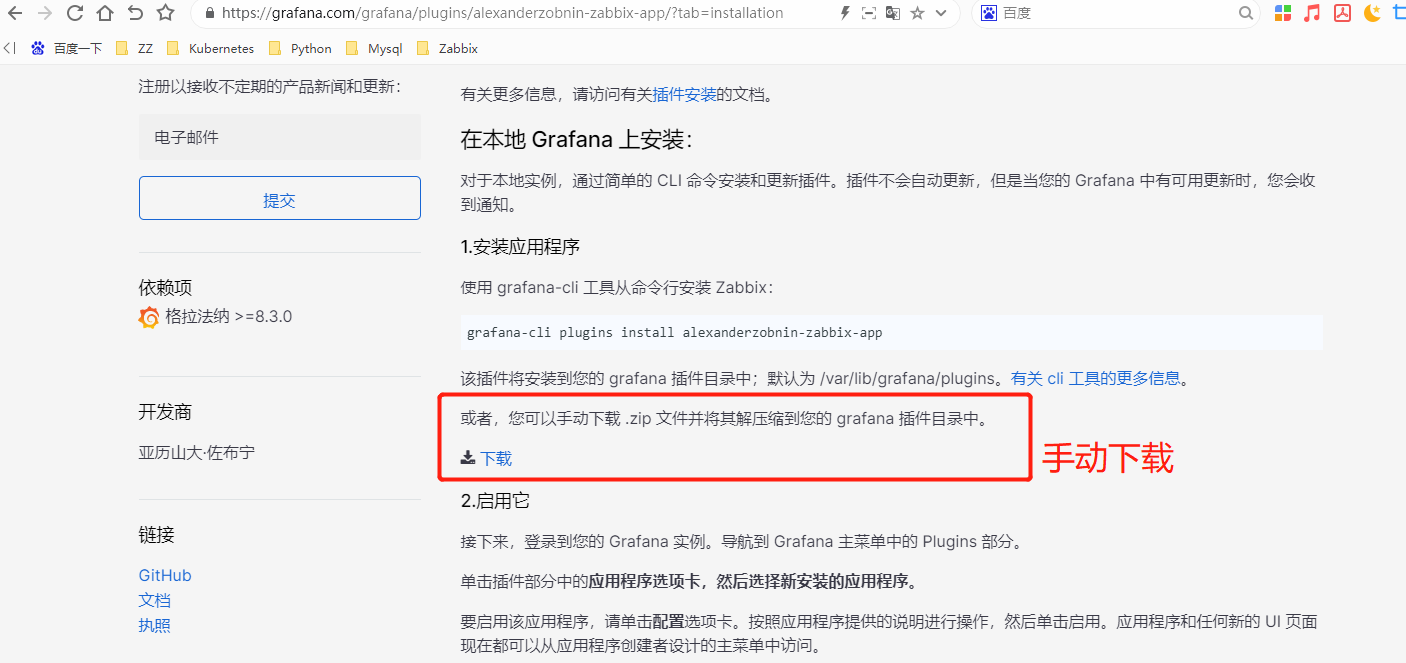1406x663 pixels.
Task: Click the reader/screenshot bracket icon in address bar
Action: pyautogui.click(x=869, y=13)
